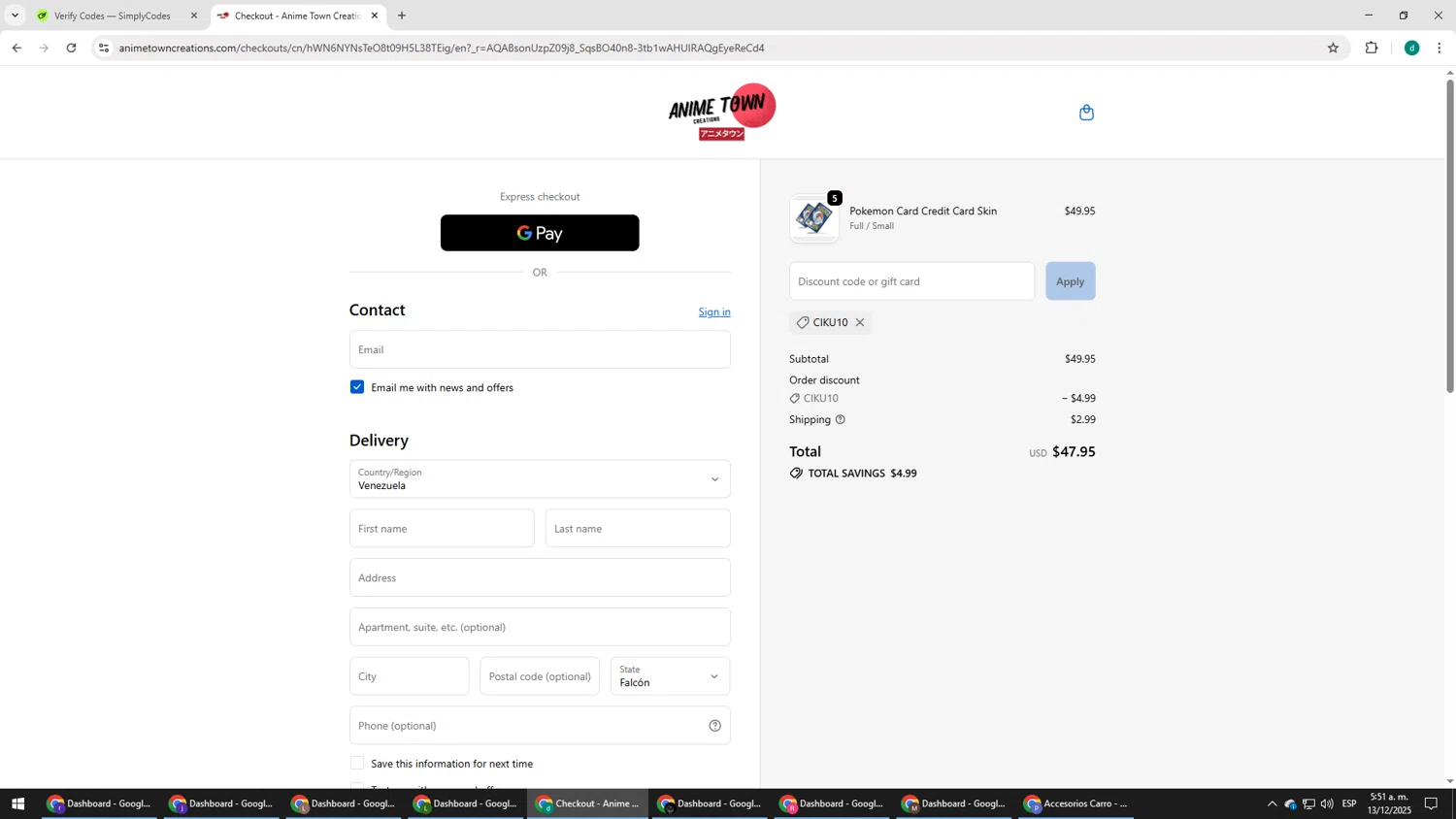This screenshot has width=1456, height=819.
Task: Close the Checkout - Anime Town tab
Action: (x=375, y=16)
